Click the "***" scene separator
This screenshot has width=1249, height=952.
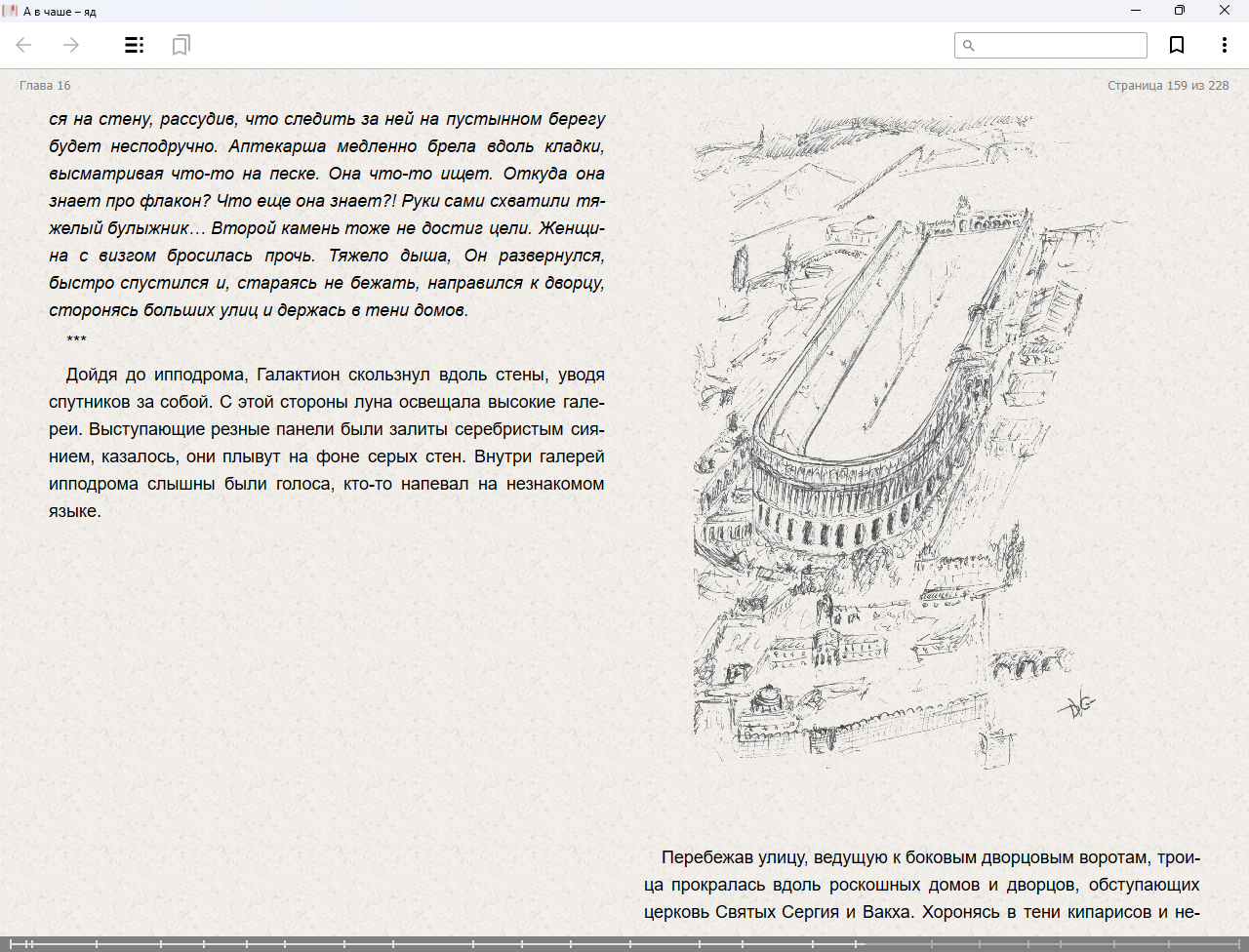coord(76,340)
